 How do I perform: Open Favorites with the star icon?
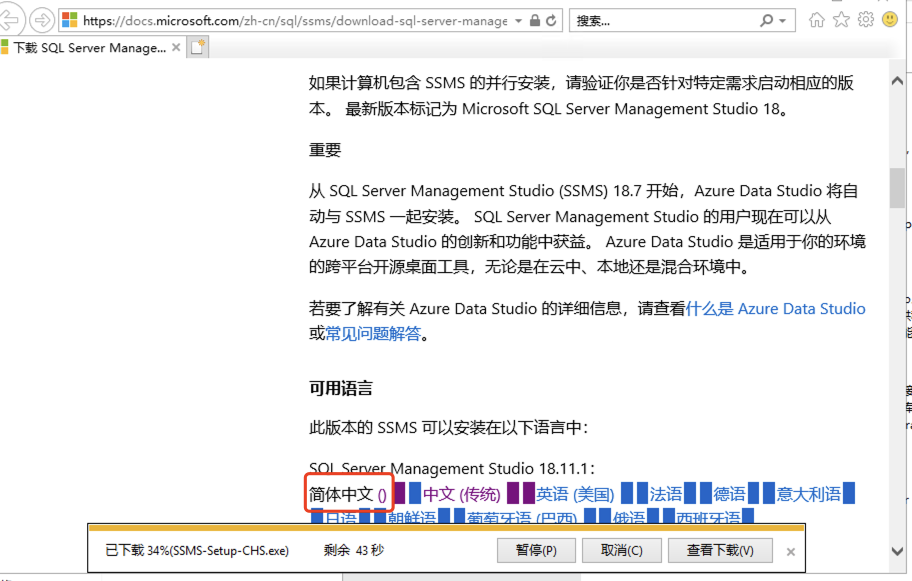point(841,20)
